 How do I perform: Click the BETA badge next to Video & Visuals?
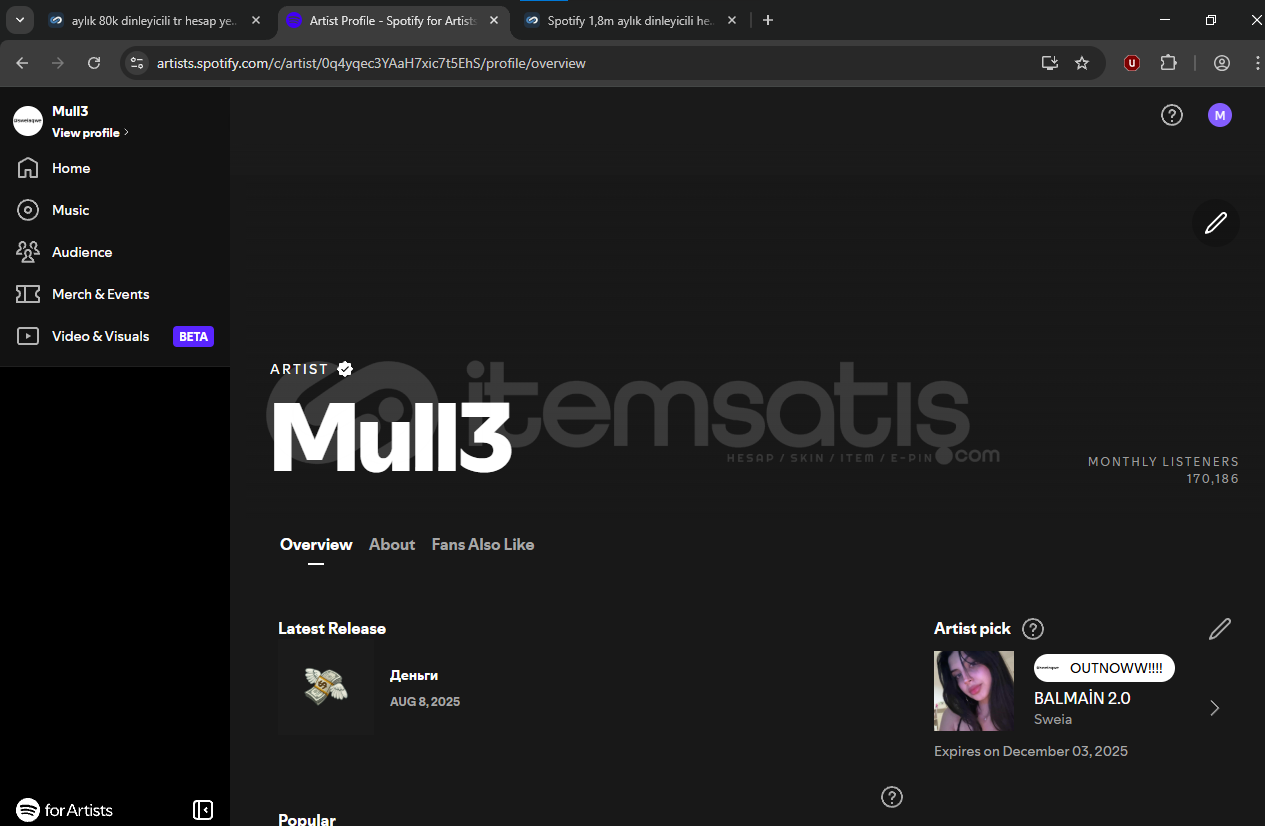coord(193,337)
